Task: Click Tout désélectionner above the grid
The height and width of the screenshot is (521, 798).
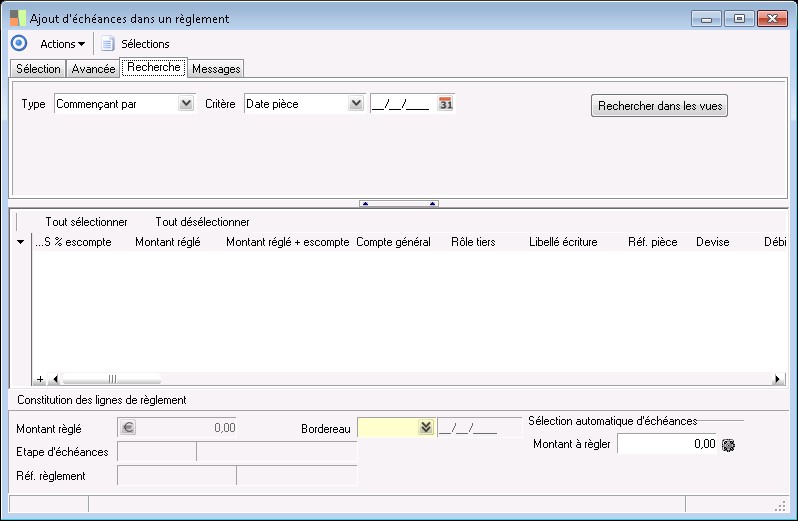Action: tap(202, 222)
